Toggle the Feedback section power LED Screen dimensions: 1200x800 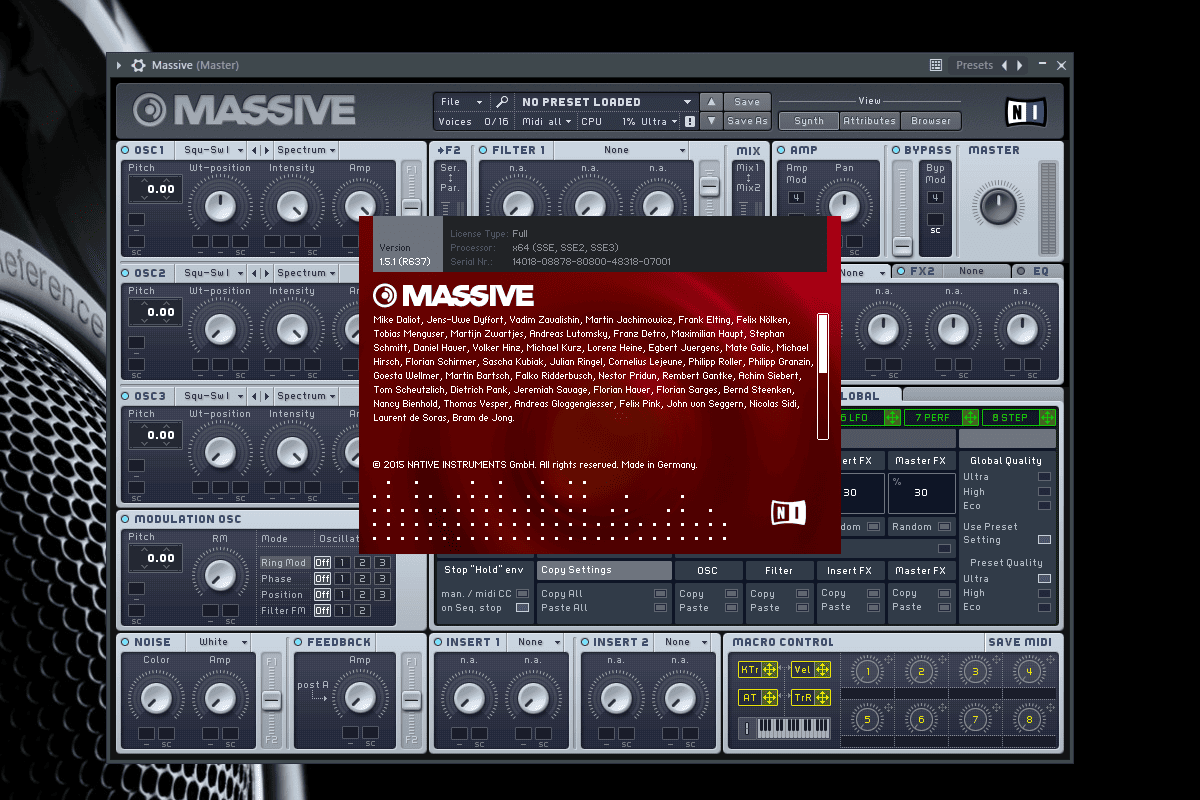299,642
